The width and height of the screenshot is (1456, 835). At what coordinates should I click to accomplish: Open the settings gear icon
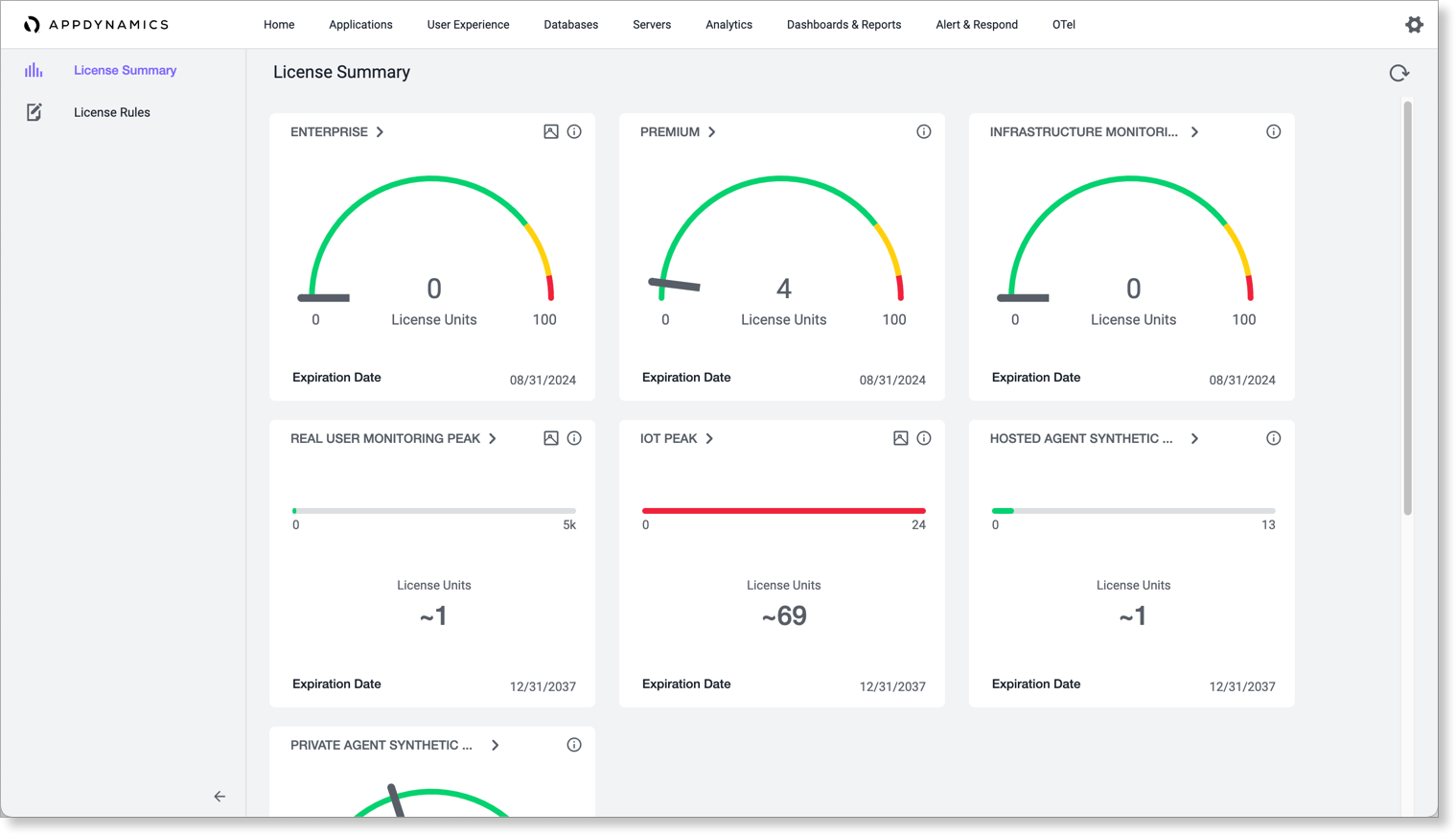pyautogui.click(x=1414, y=25)
